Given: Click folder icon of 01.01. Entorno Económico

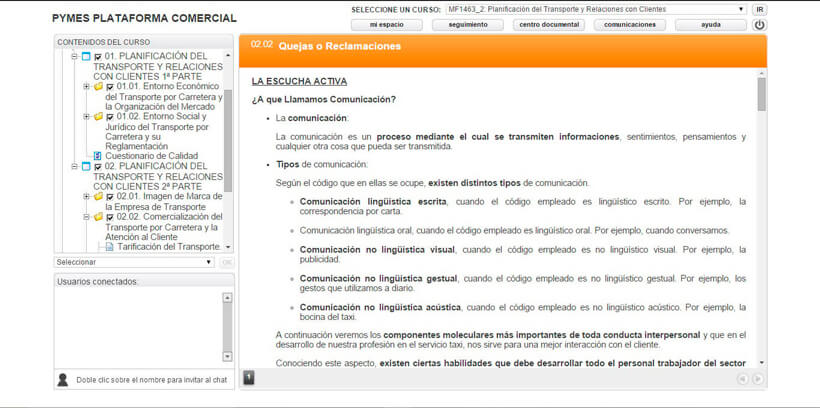Looking at the screenshot, I should pos(98,87).
